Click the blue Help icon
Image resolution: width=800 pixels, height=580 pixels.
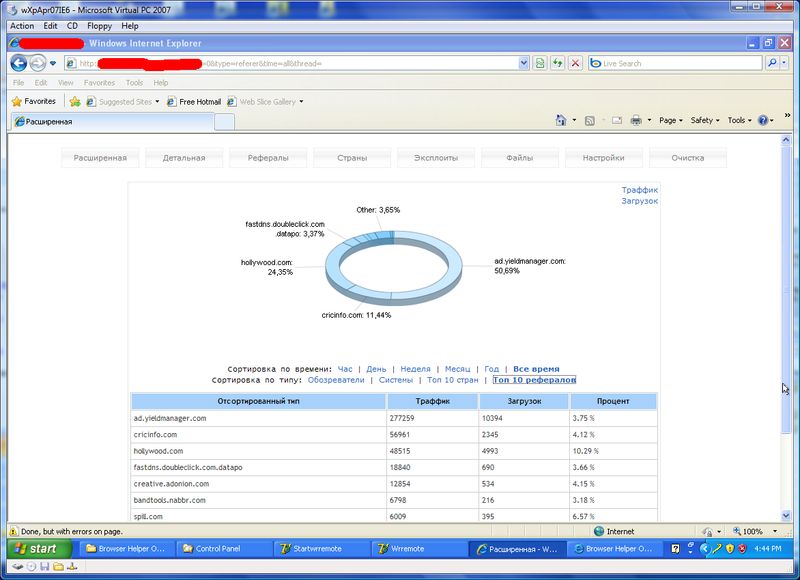(x=763, y=120)
